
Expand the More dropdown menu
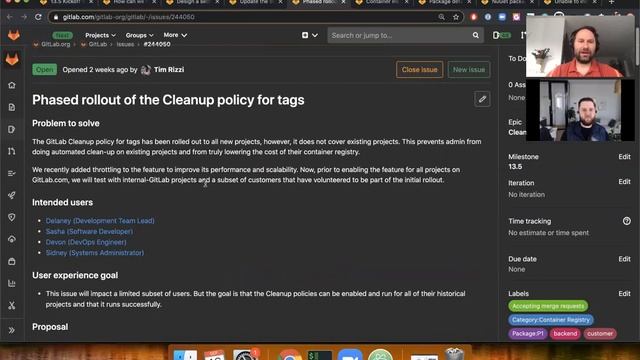(x=175, y=35)
